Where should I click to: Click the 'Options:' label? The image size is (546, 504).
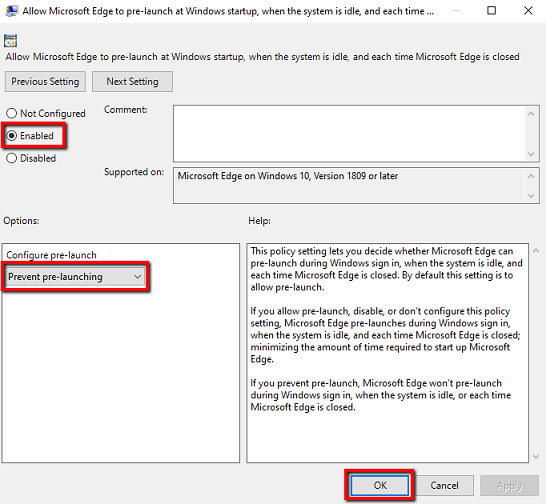click(x=21, y=220)
